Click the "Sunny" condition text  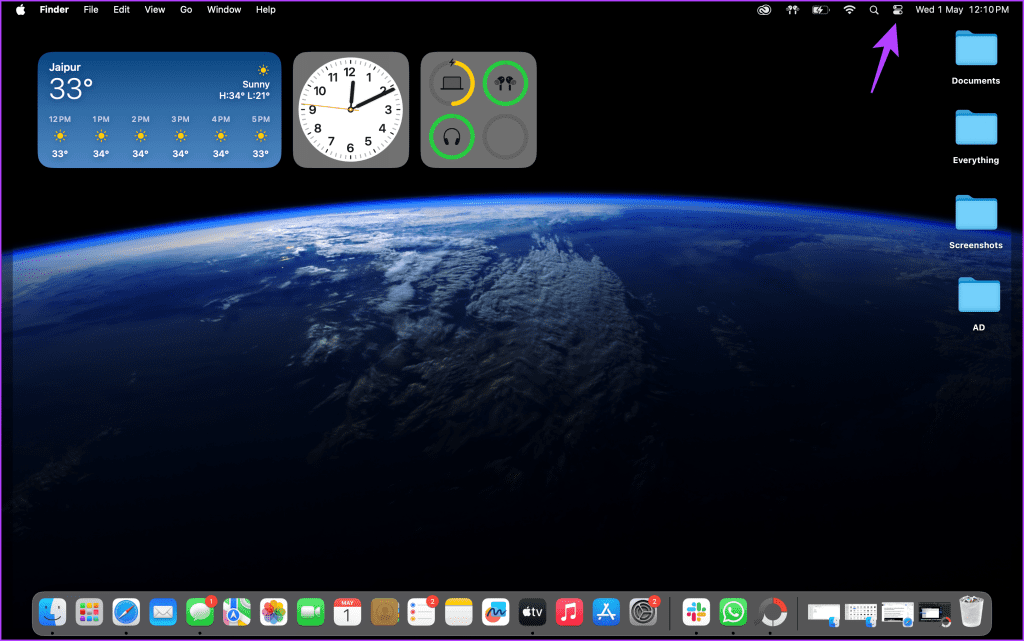pos(256,84)
